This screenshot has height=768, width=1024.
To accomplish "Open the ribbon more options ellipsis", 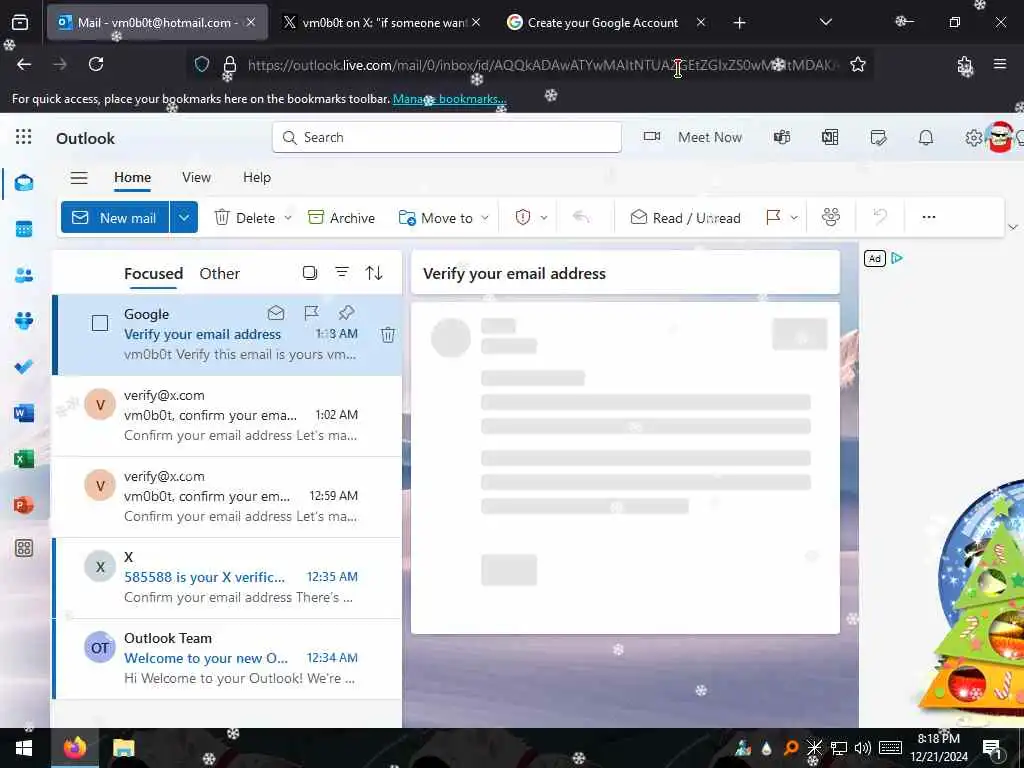I will coord(929,217).
